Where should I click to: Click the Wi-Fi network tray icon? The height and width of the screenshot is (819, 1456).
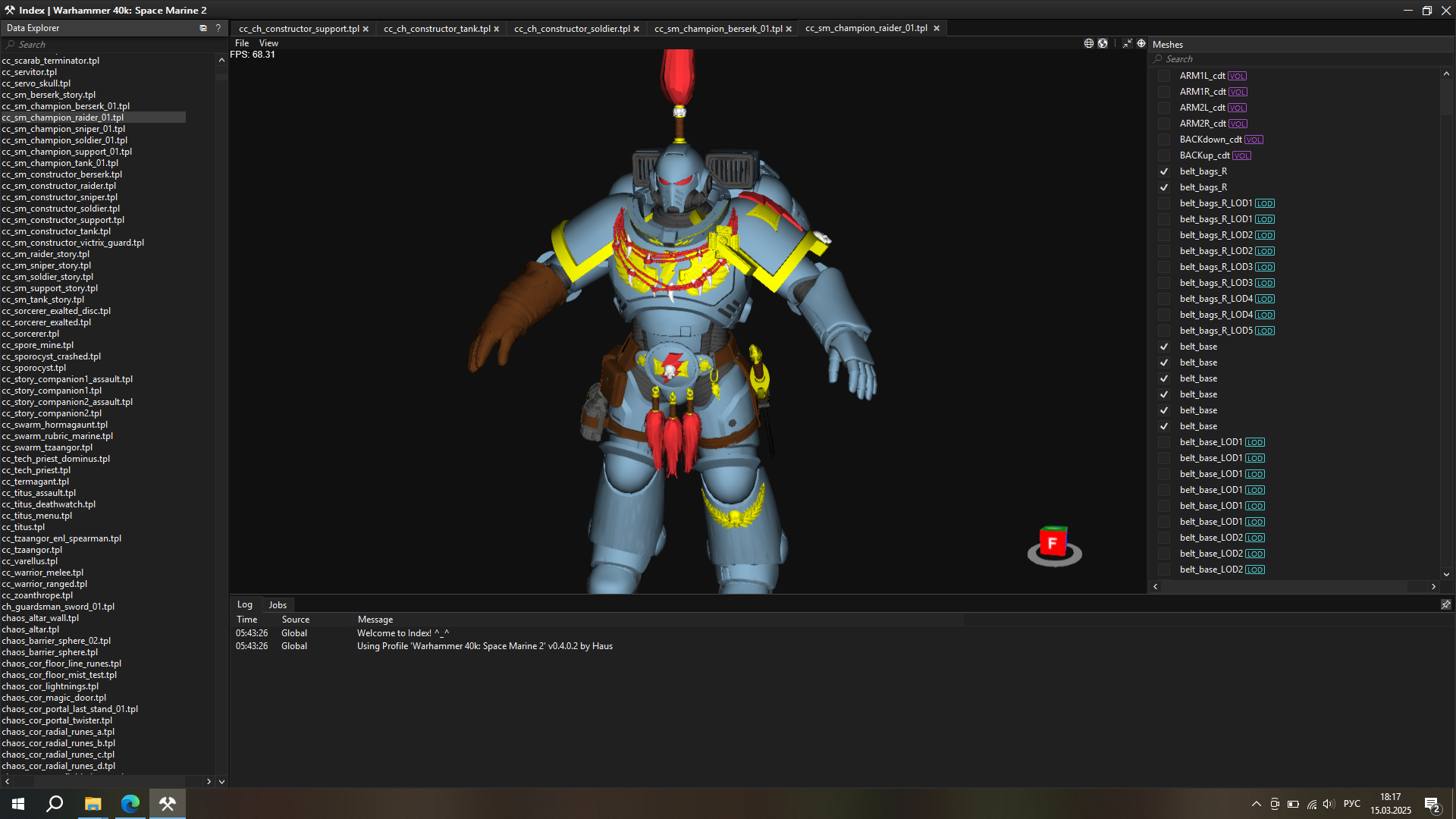click(x=1312, y=804)
